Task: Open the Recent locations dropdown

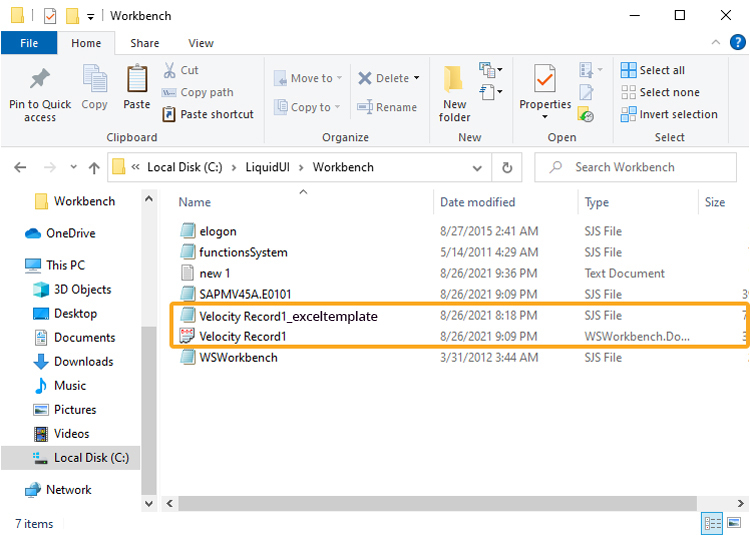Action: pyautogui.click(x=73, y=167)
